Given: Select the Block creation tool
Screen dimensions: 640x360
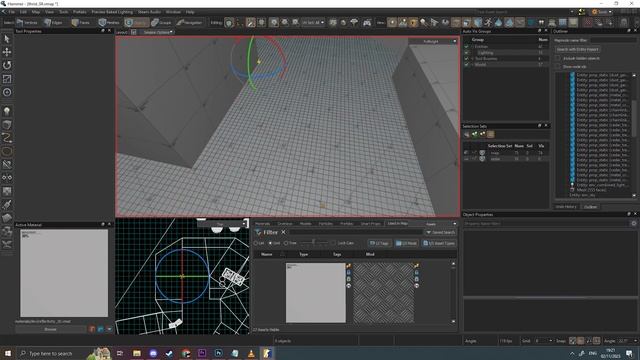Looking at the screenshot, I should [x=7, y=124].
